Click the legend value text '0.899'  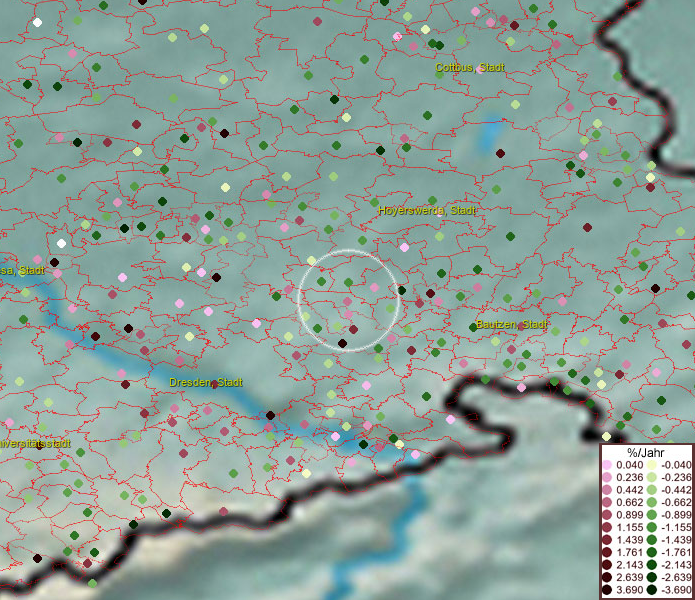(x=629, y=515)
